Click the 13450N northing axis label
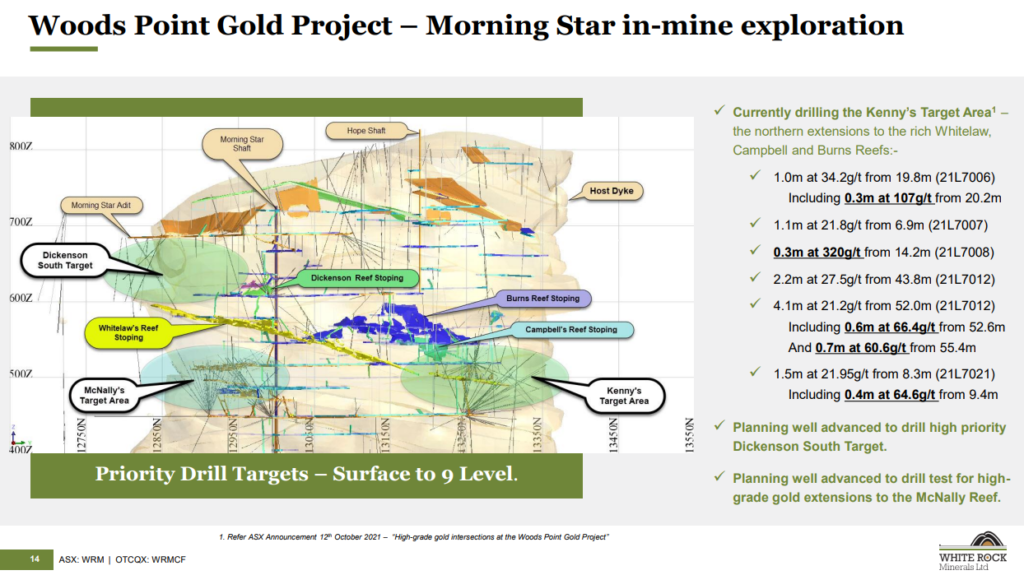The width and height of the screenshot is (1024, 575). point(613,435)
